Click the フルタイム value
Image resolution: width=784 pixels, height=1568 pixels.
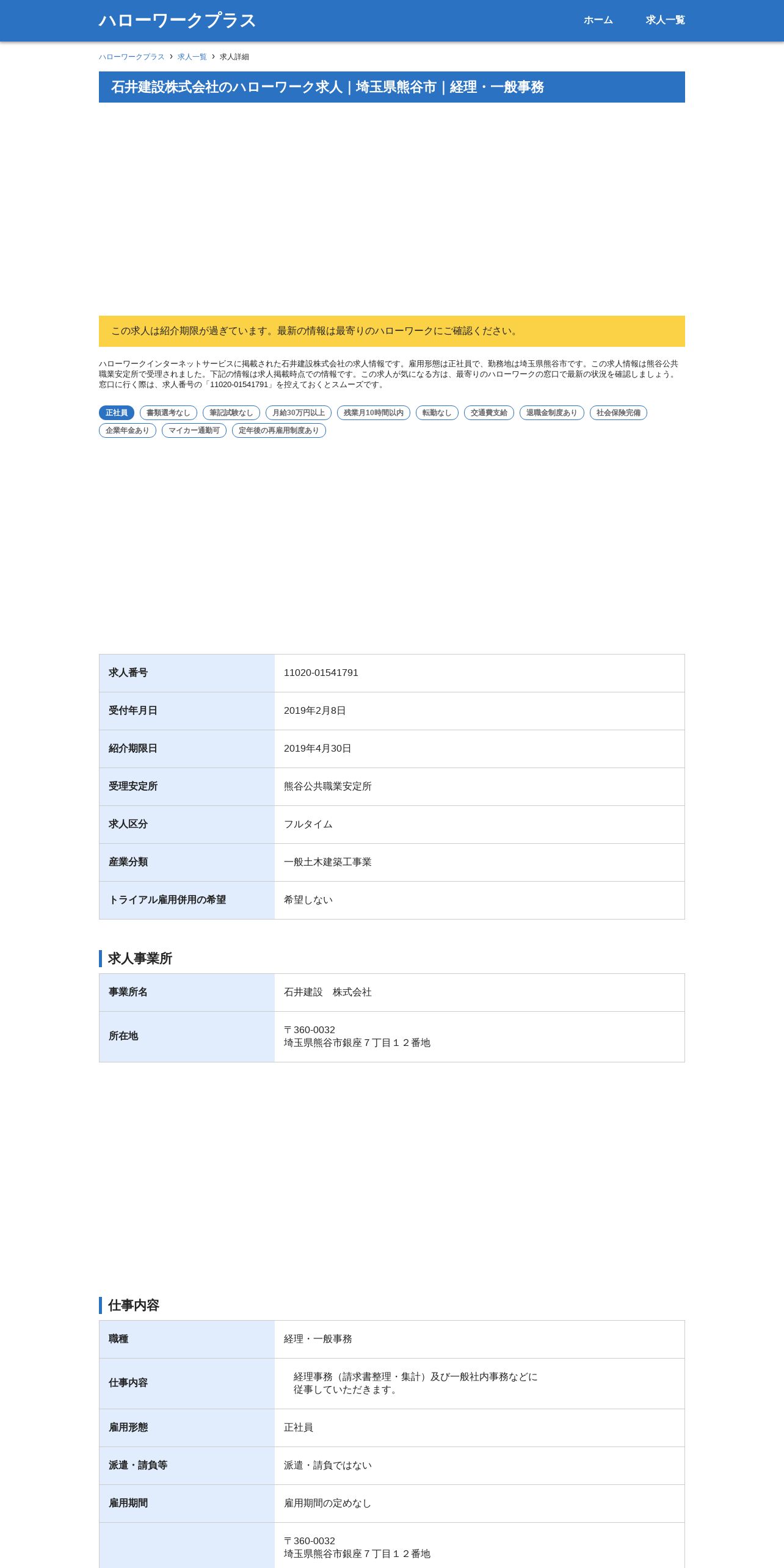click(308, 824)
